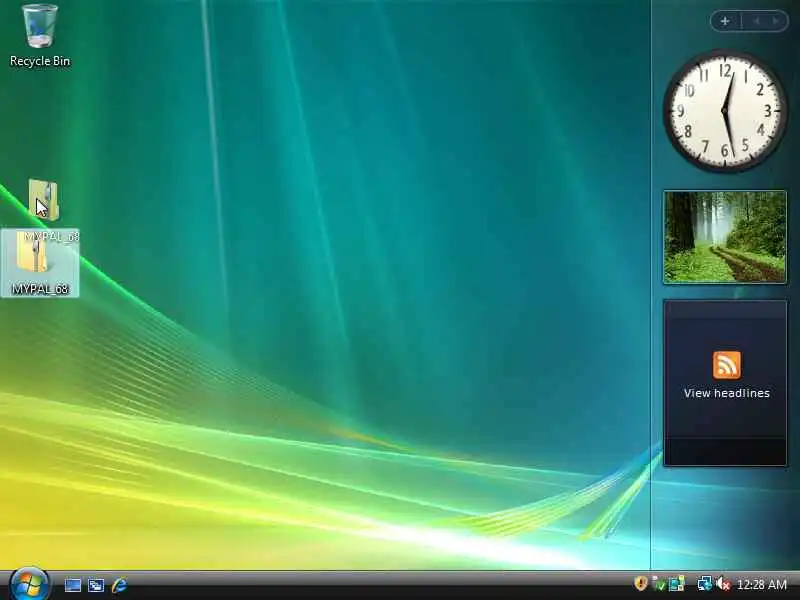Image resolution: width=800 pixels, height=600 pixels.
Task: Click Show Desktop in Quick Launch
Action: click(x=72, y=585)
